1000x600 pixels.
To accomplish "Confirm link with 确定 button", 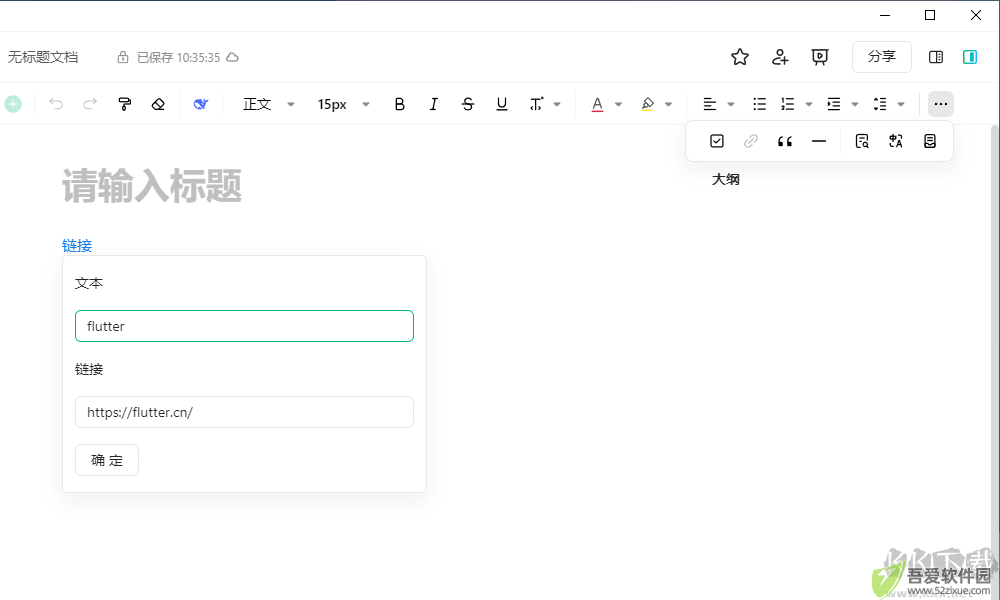I will [x=107, y=460].
